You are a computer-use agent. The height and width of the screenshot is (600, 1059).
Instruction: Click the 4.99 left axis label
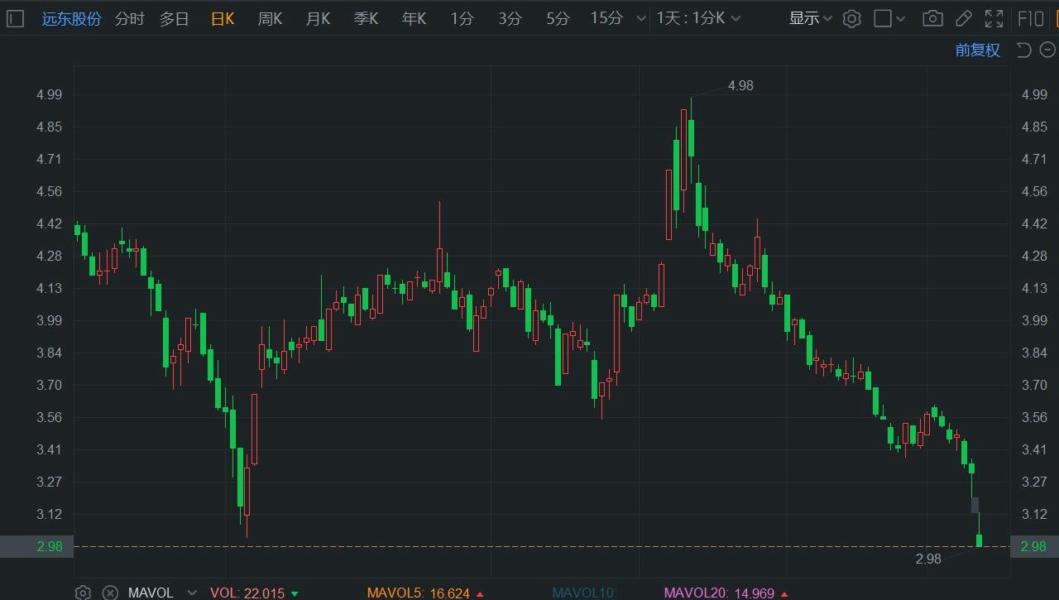pyautogui.click(x=49, y=95)
